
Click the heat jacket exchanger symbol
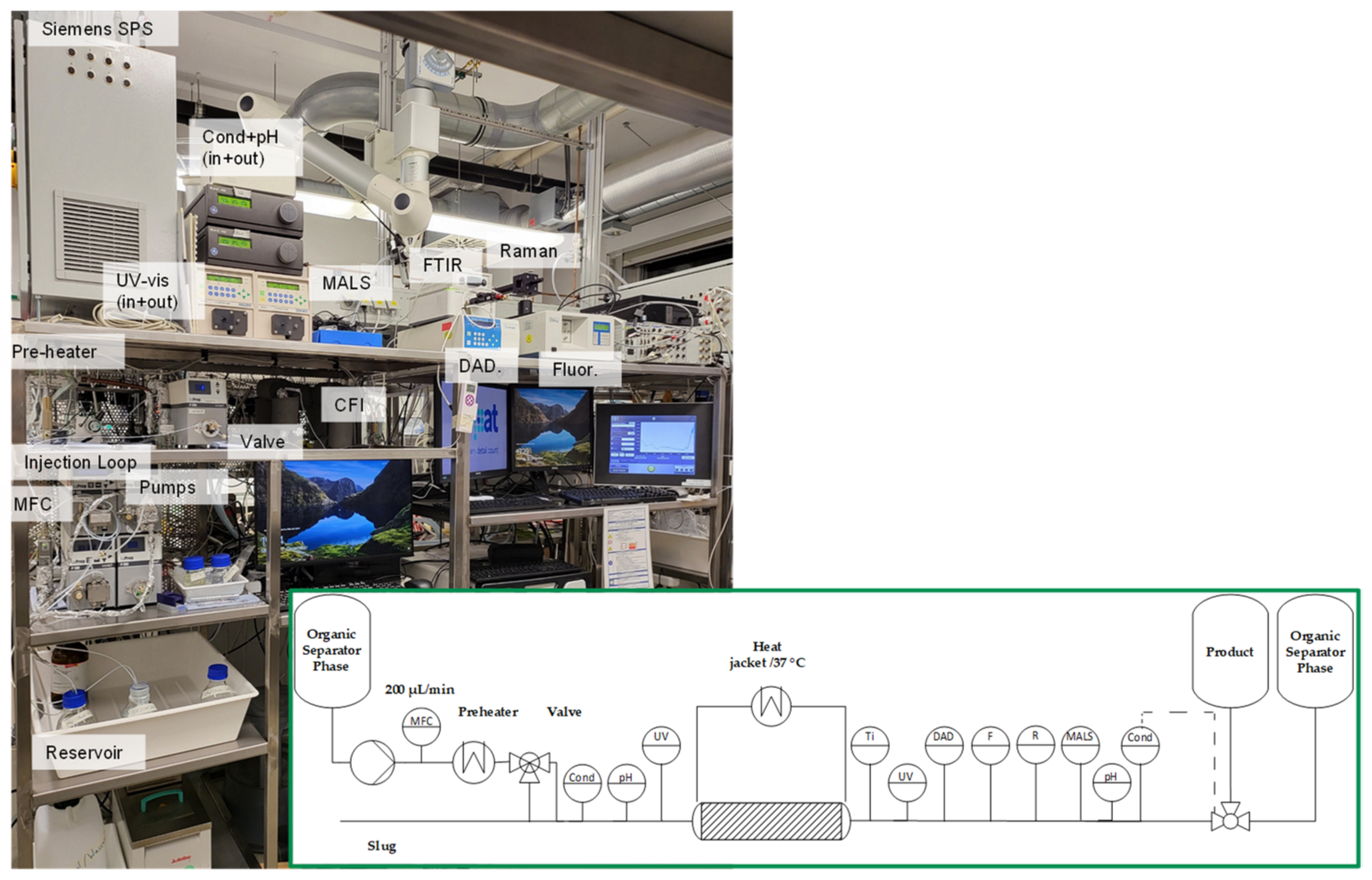point(771,706)
